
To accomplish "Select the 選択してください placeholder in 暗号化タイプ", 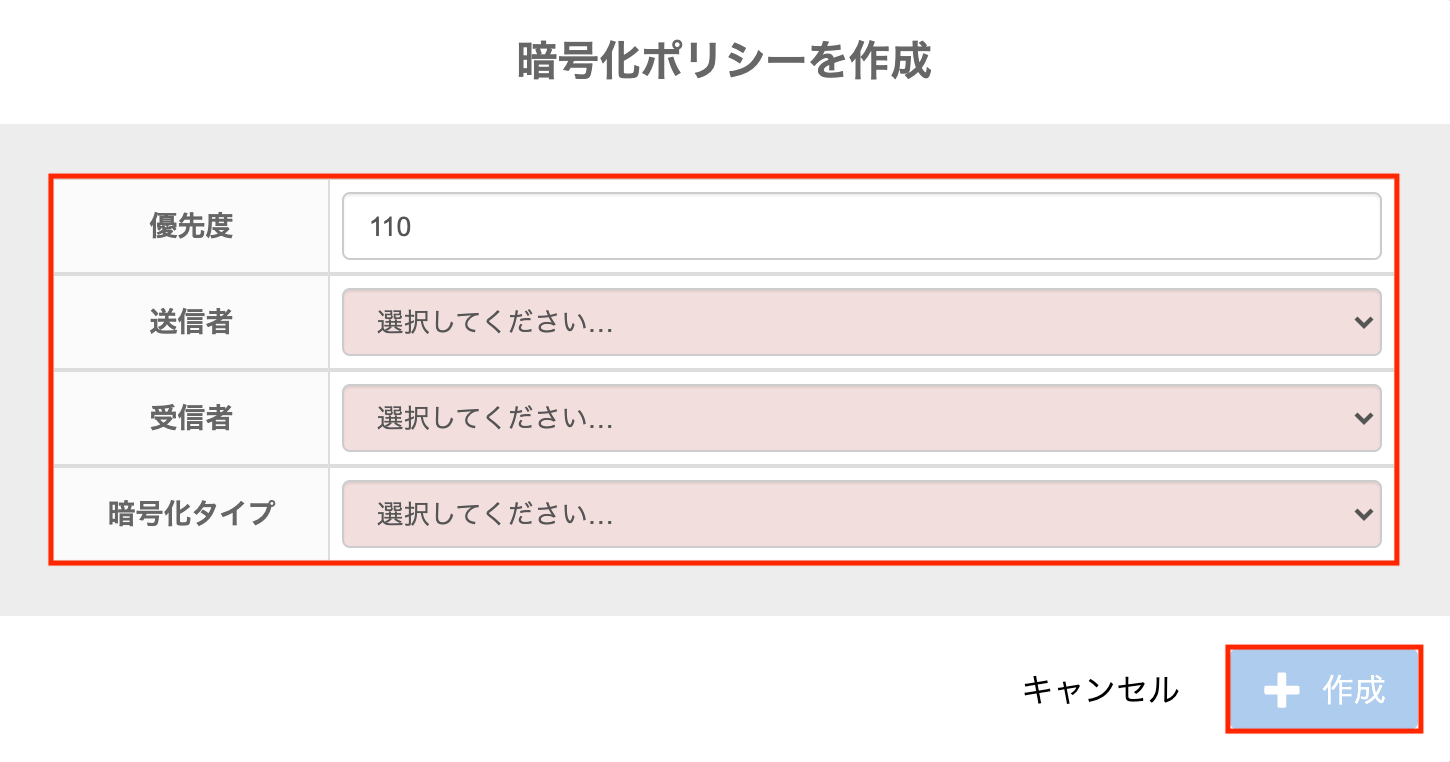I will (x=494, y=515).
